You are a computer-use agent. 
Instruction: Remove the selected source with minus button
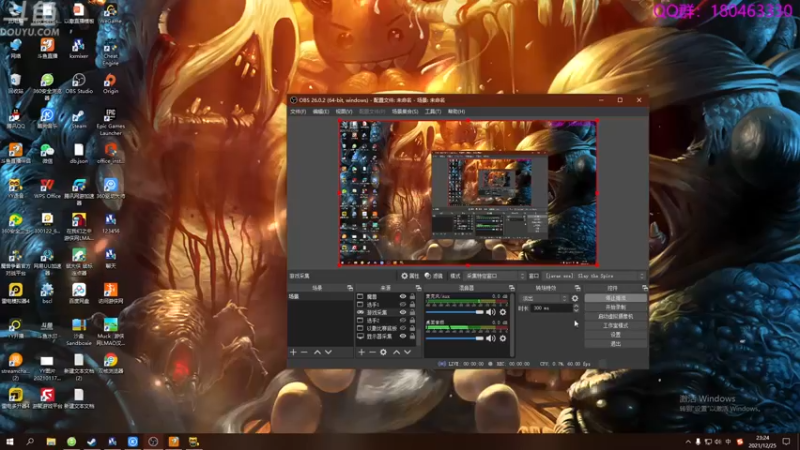click(x=372, y=352)
